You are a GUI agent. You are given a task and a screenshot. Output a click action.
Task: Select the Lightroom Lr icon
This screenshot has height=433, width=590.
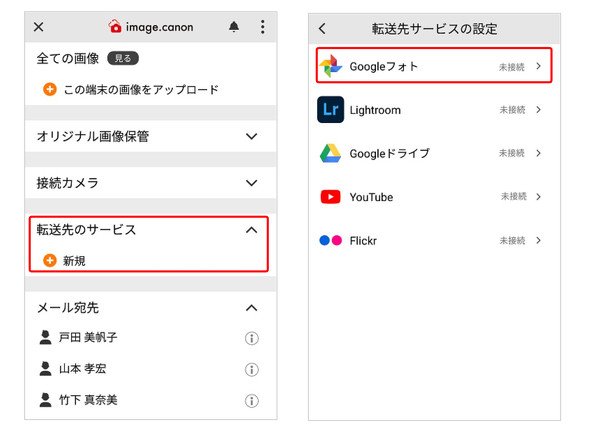coord(330,109)
